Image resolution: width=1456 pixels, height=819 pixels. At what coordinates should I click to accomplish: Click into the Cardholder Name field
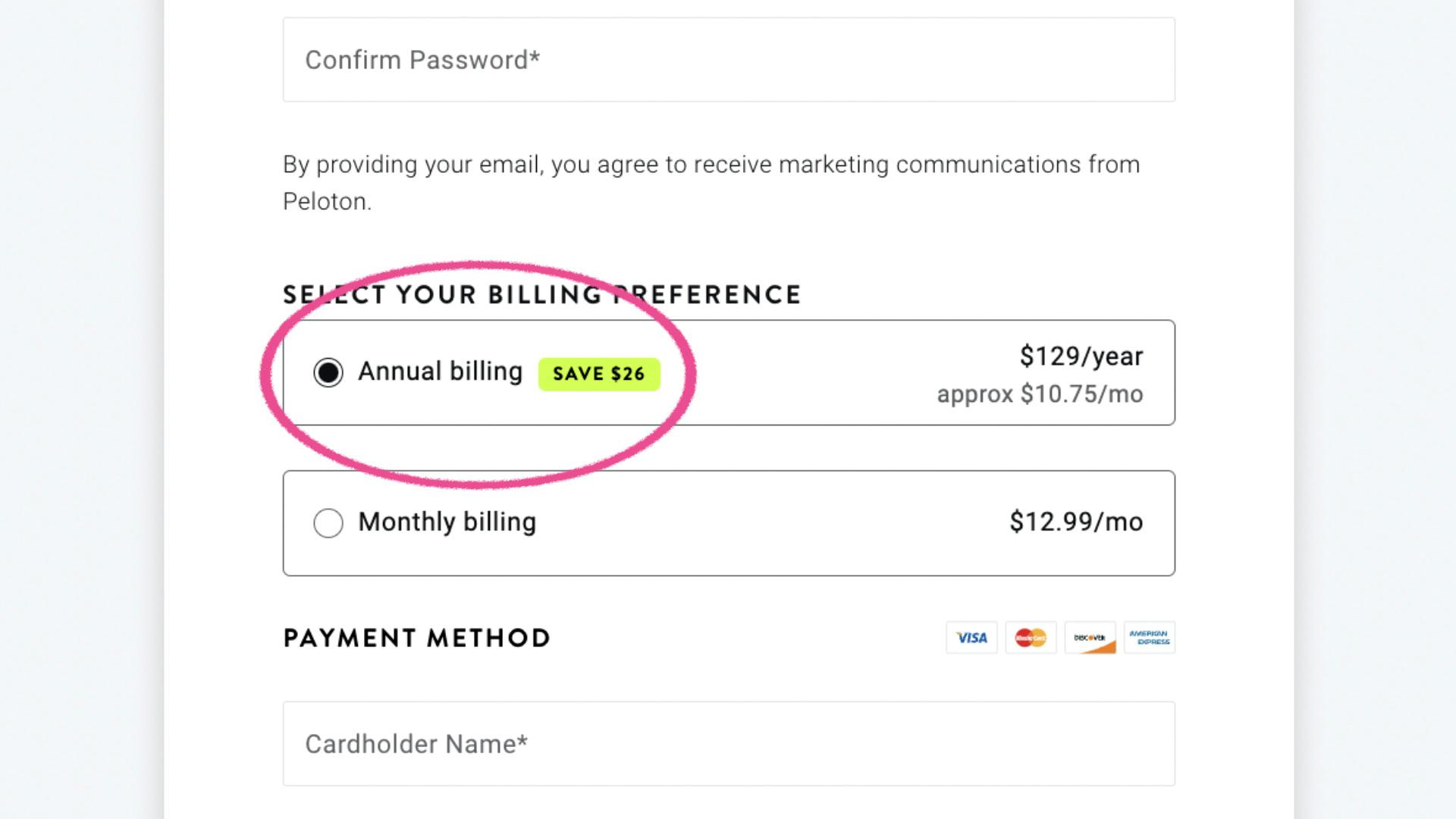coord(728,743)
